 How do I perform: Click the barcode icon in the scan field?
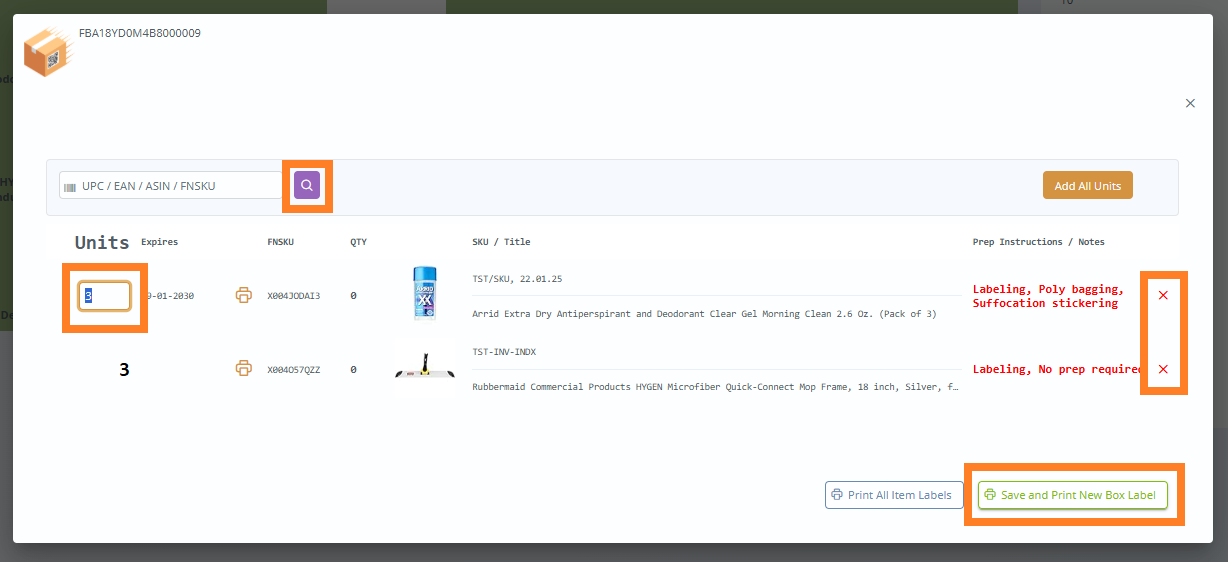click(70, 186)
